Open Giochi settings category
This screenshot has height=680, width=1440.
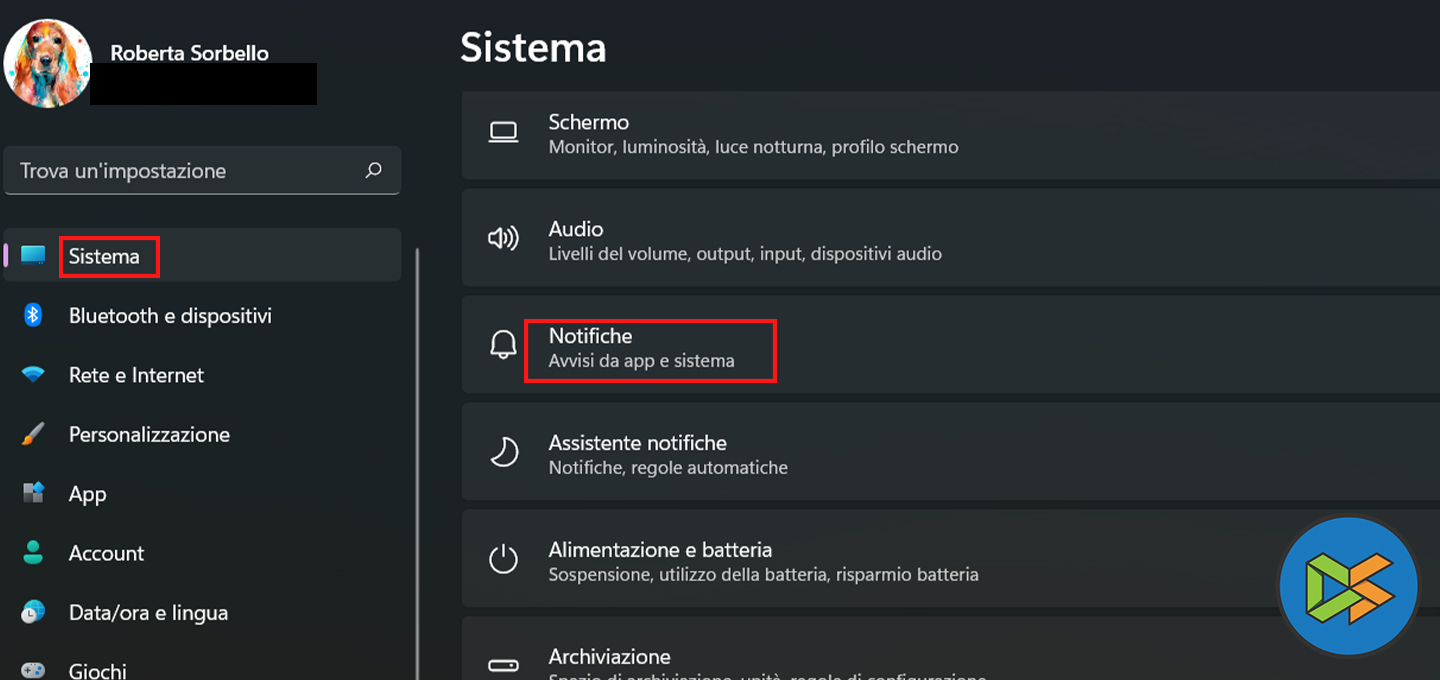coord(97,670)
